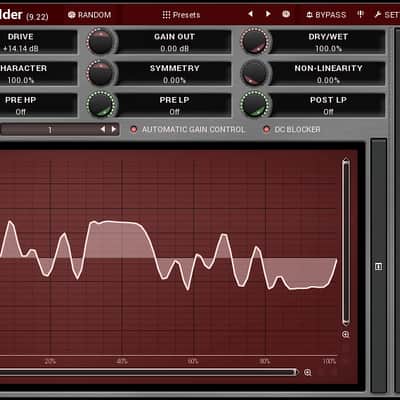Click the POST LP green knob
400x400 pixels.
pyautogui.click(x=255, y=105)
